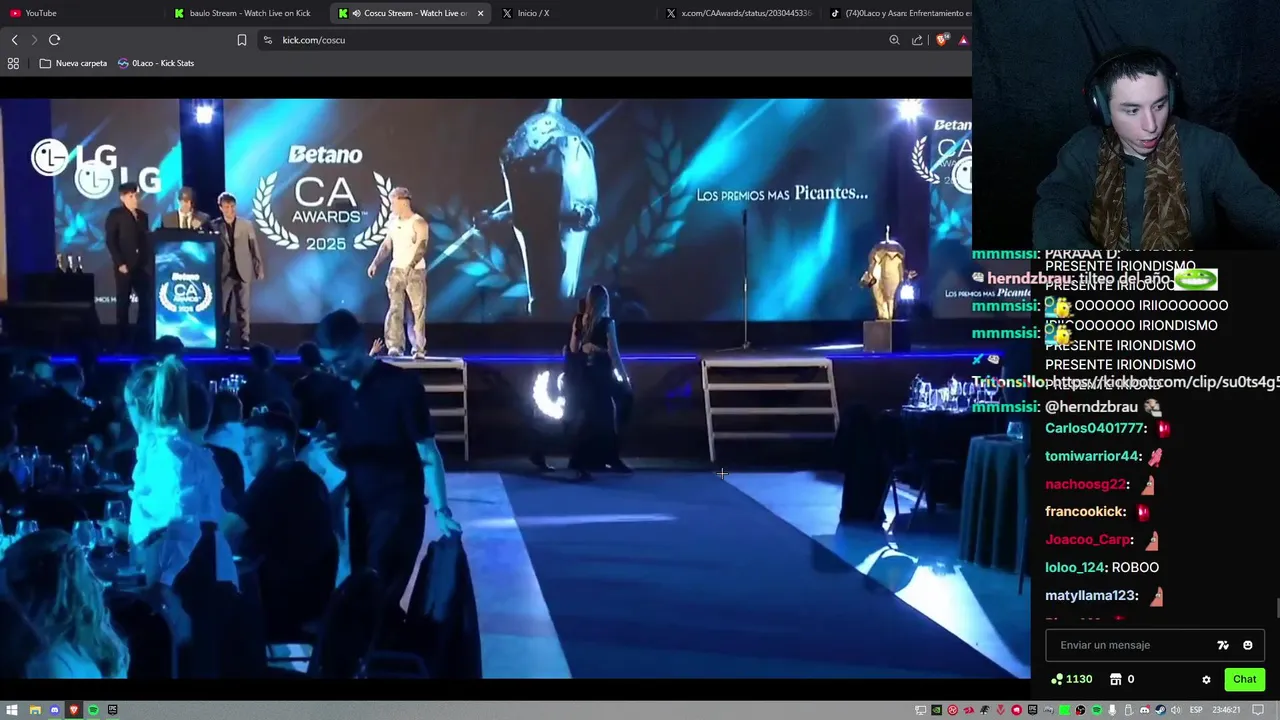The height and width of the screenshot is (720, 1280).
Task: Select user matyllama123 in chat
Action: coord(1090,595)
